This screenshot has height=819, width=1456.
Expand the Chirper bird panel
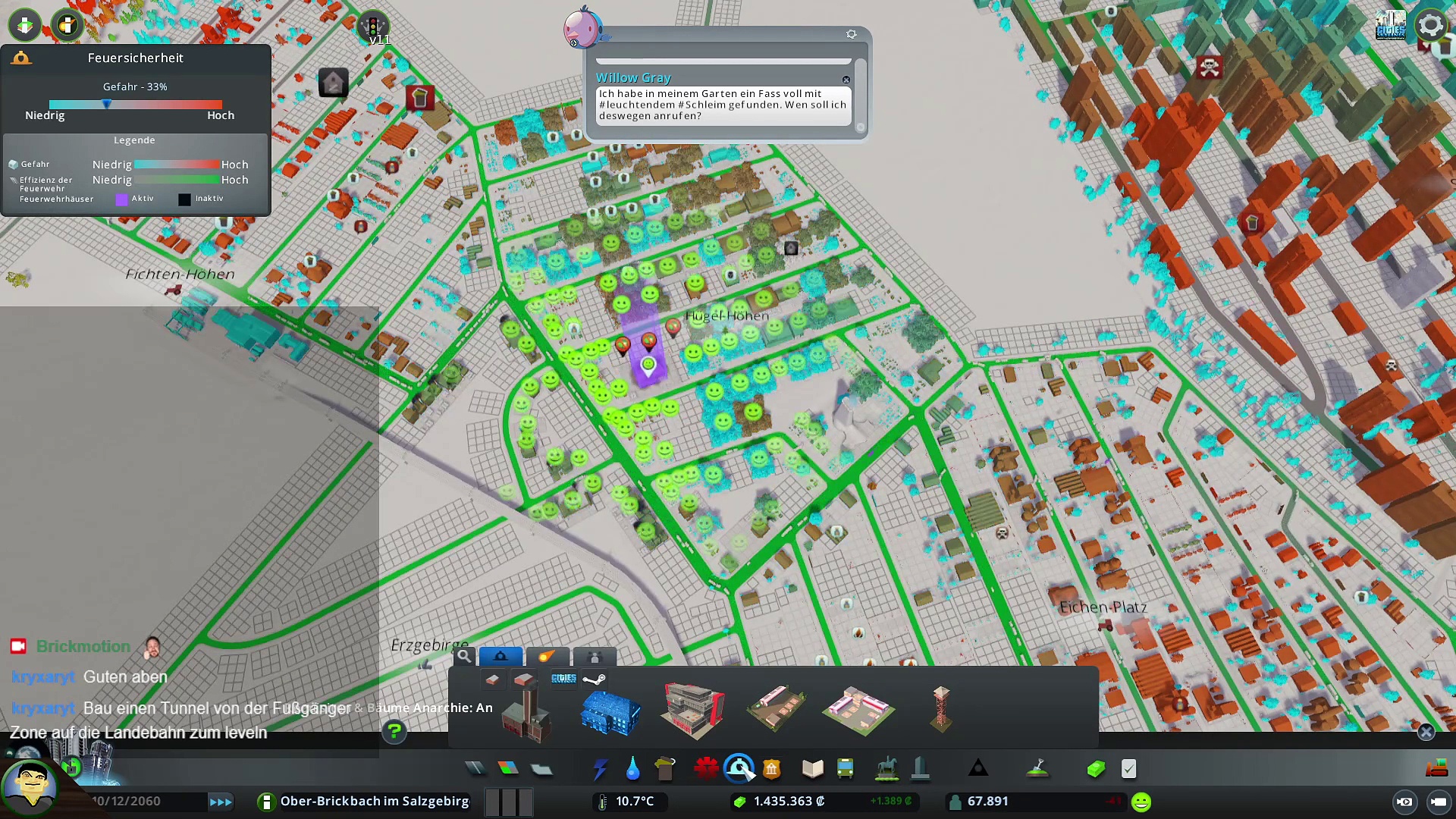click(x=582, y=27)
